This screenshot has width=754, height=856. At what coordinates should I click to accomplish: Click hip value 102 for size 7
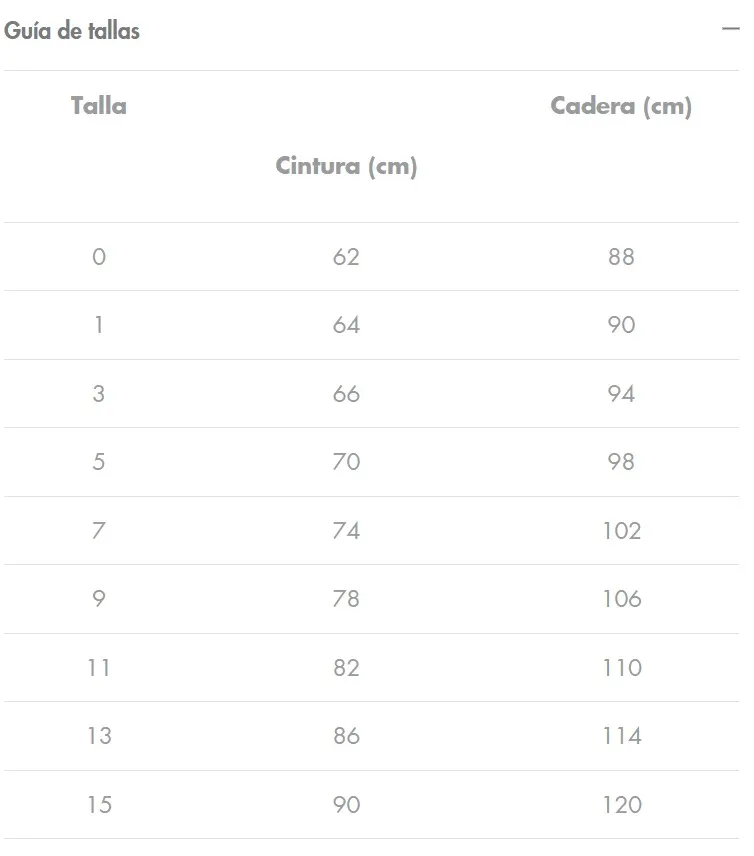[x=621, y=531]
